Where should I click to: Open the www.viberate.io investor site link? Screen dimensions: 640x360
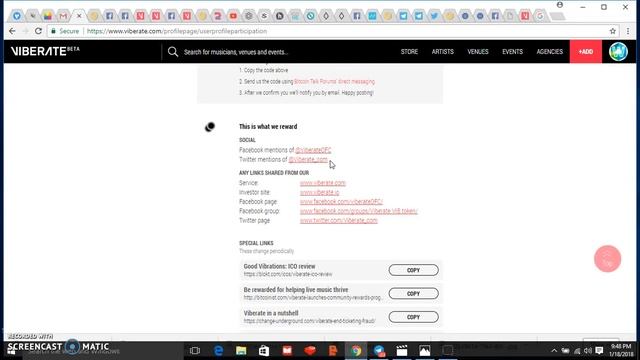pyautogui.click(x=320, y=192)
